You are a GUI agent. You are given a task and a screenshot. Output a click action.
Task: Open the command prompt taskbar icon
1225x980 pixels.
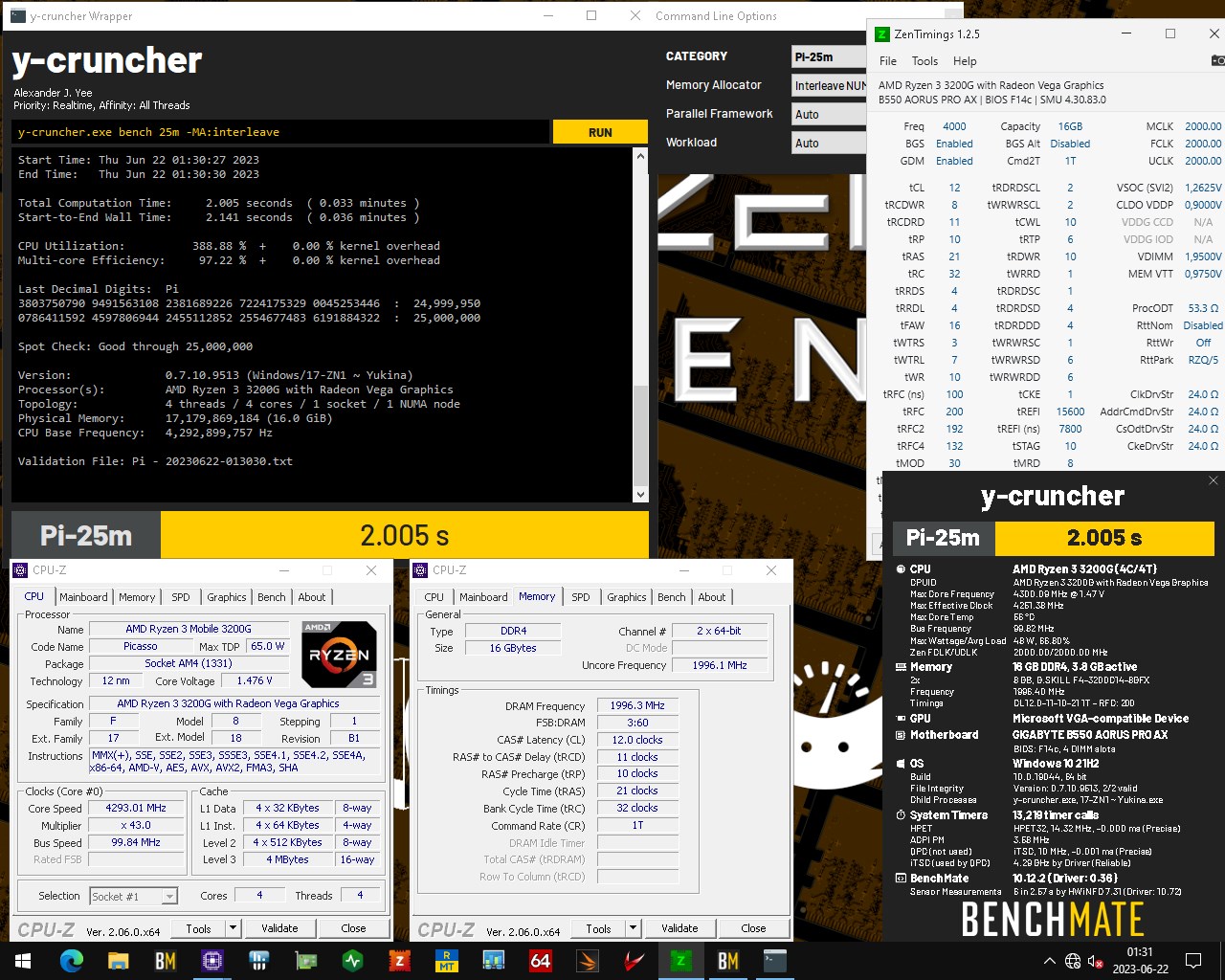pos(774,960)
